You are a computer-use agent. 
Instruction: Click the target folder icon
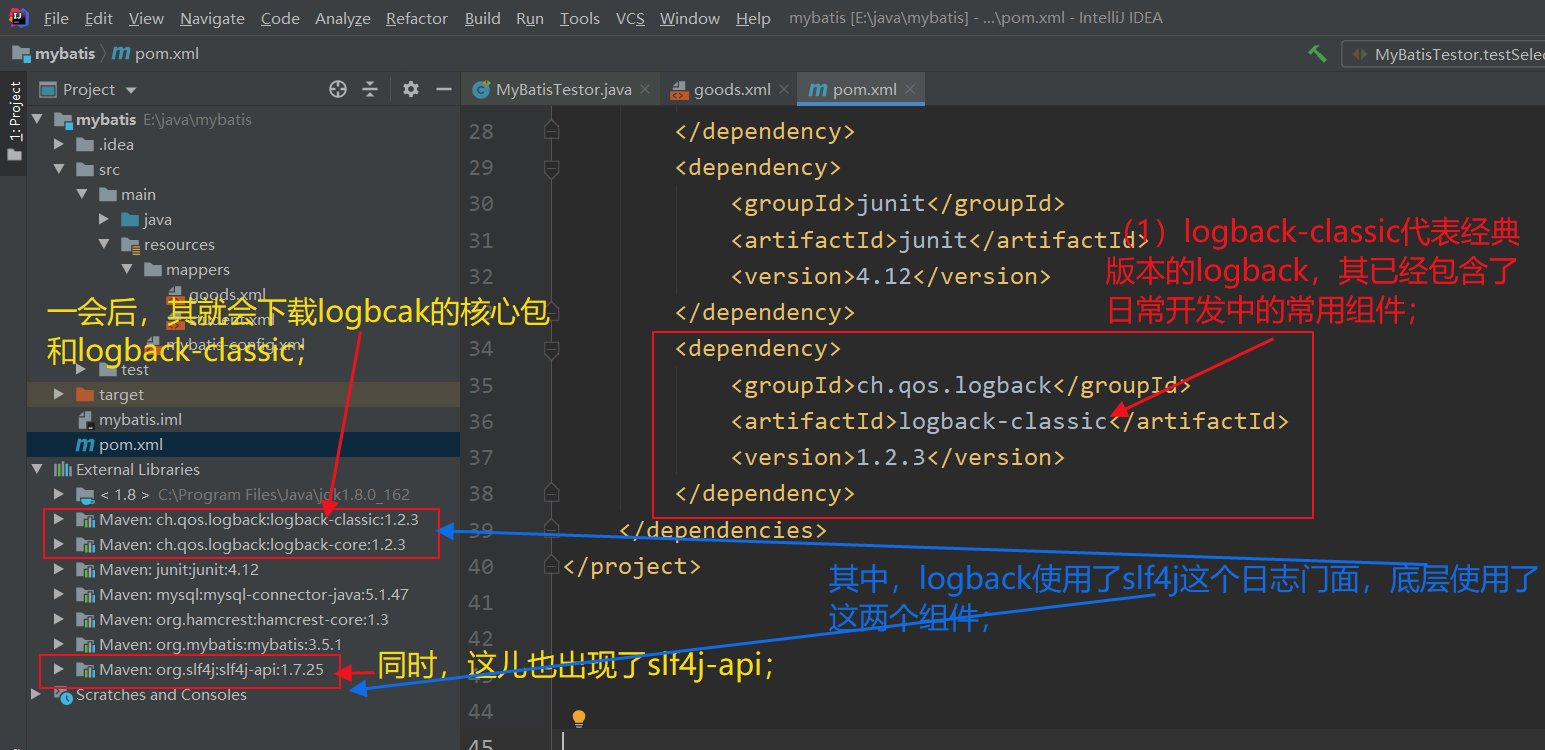pos(85,395)
